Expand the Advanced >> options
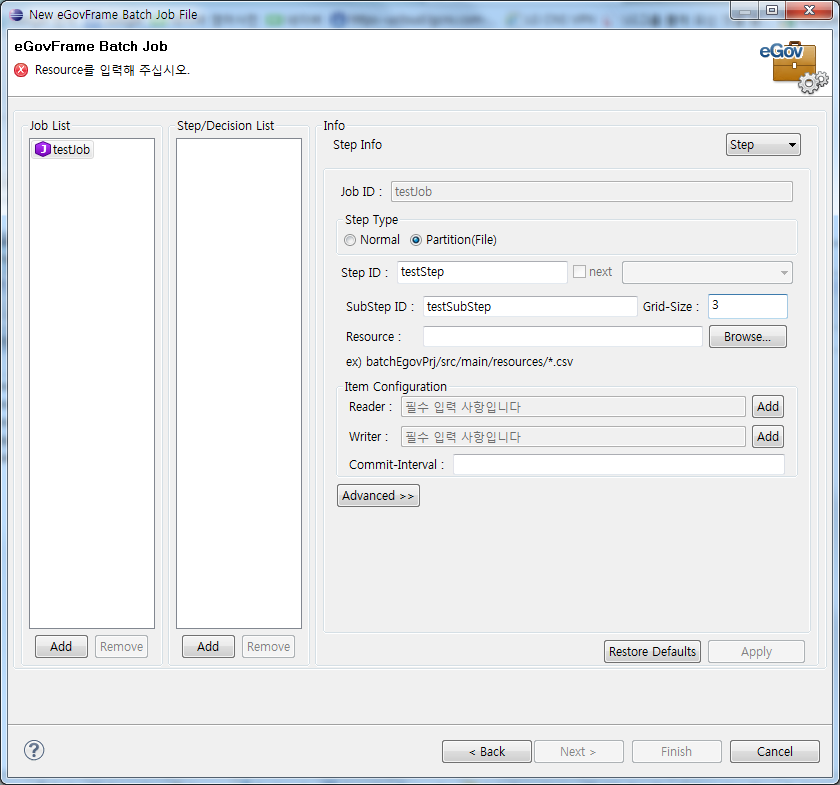 pos(378,496)
